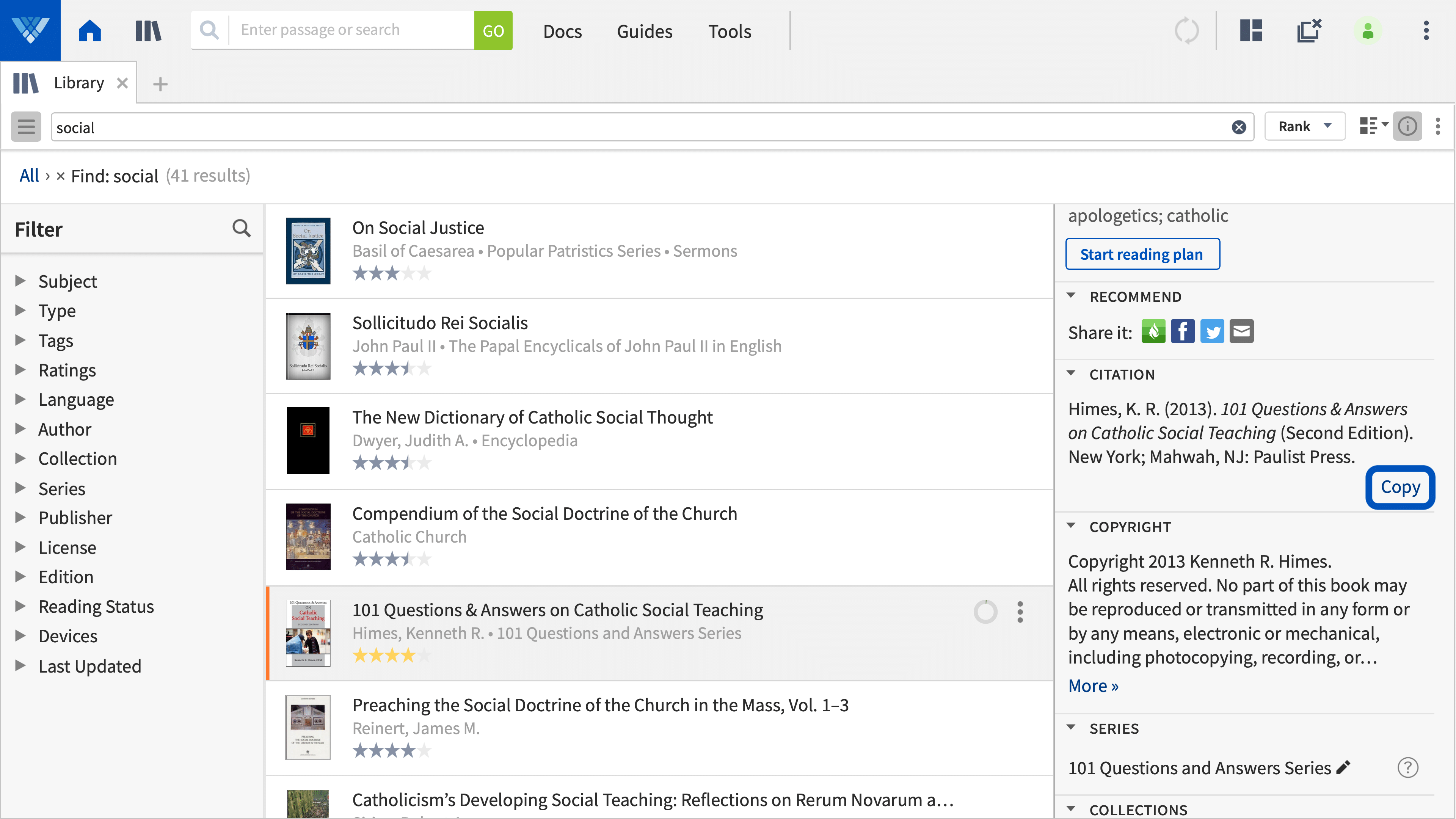Toggle the filter sidebar hamburger button
This screenshot has width=1456, height=819.
click(26, 127)
